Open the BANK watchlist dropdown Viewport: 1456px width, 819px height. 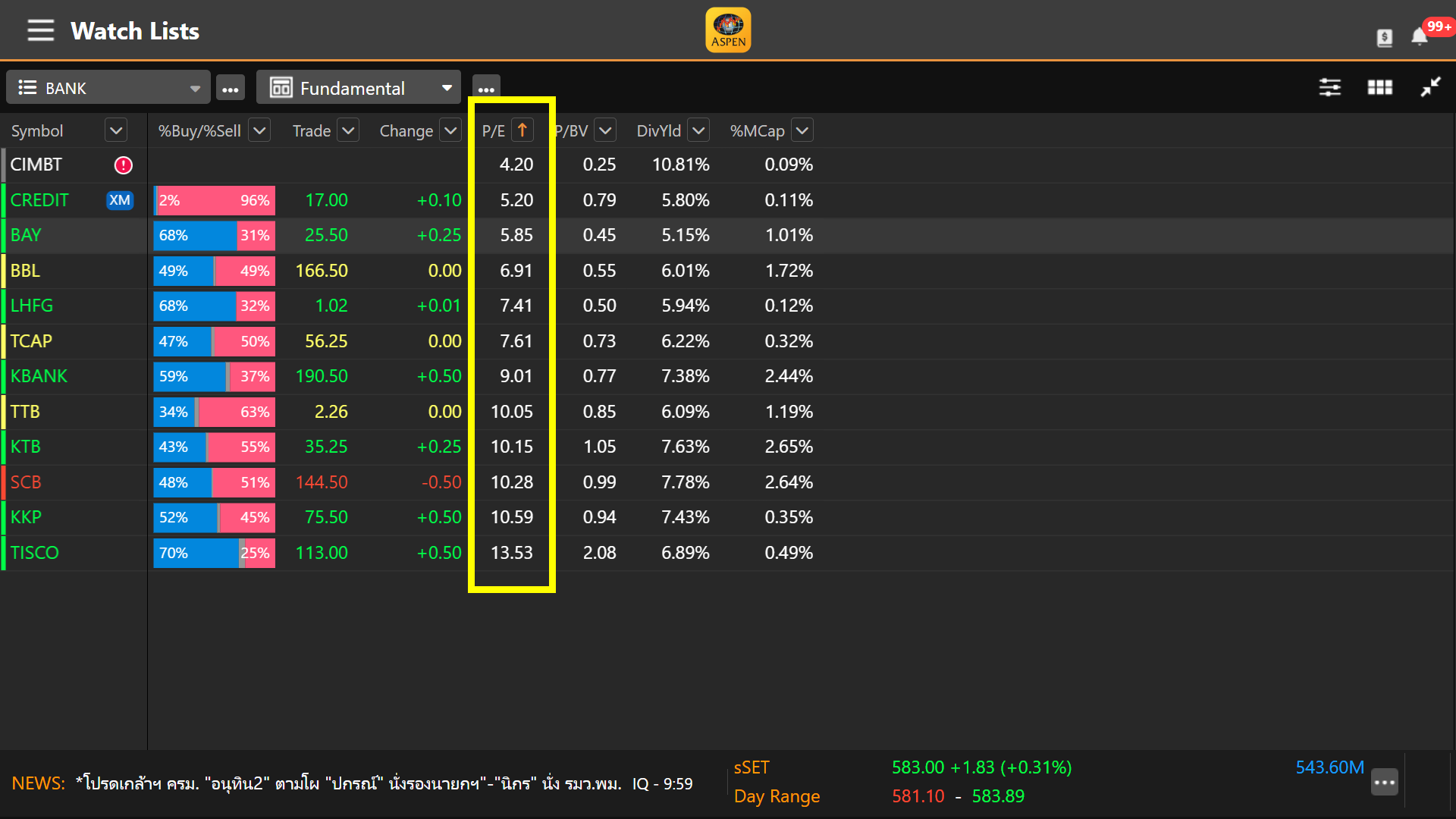(108, 88)
